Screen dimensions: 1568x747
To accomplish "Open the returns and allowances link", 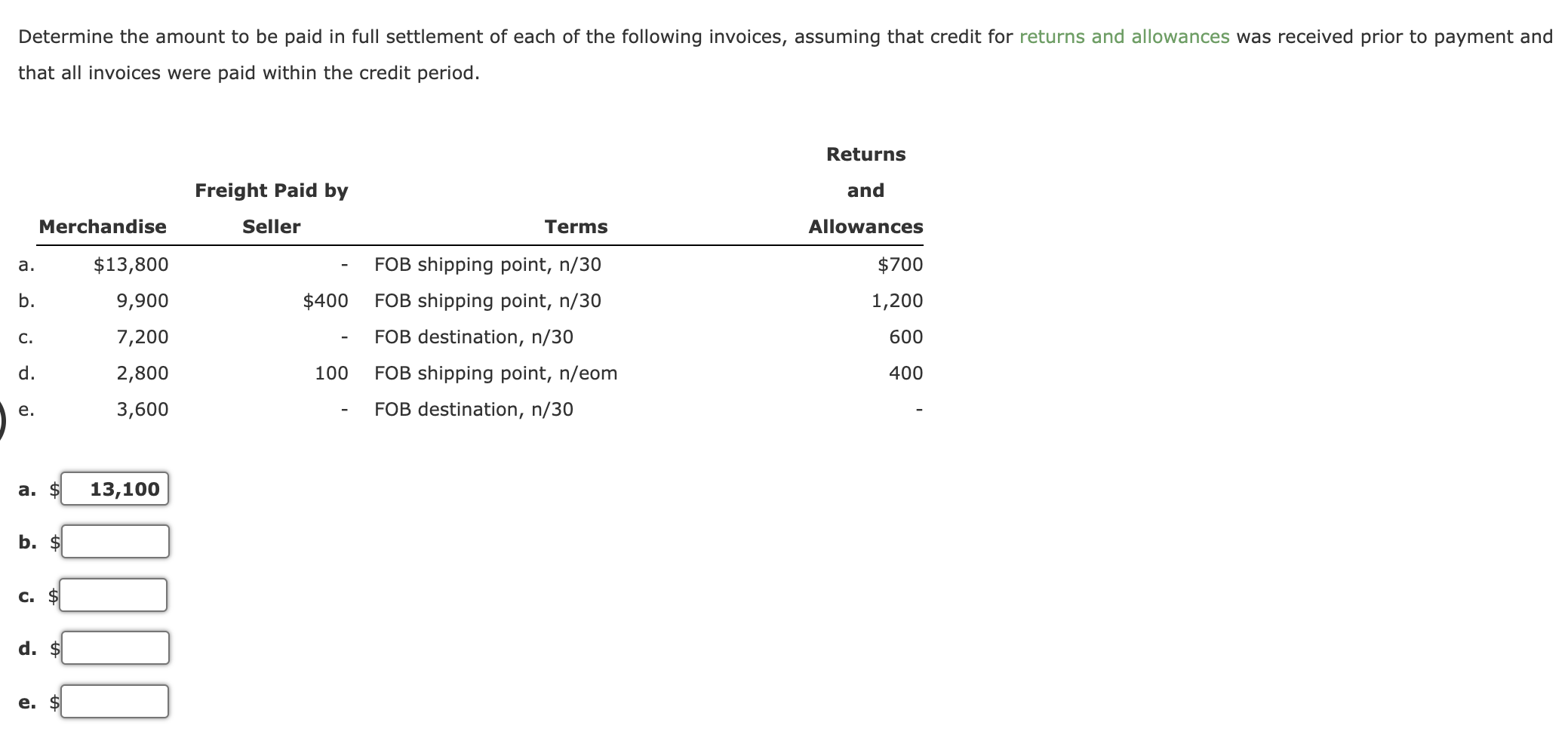I will click(1124, 37).
